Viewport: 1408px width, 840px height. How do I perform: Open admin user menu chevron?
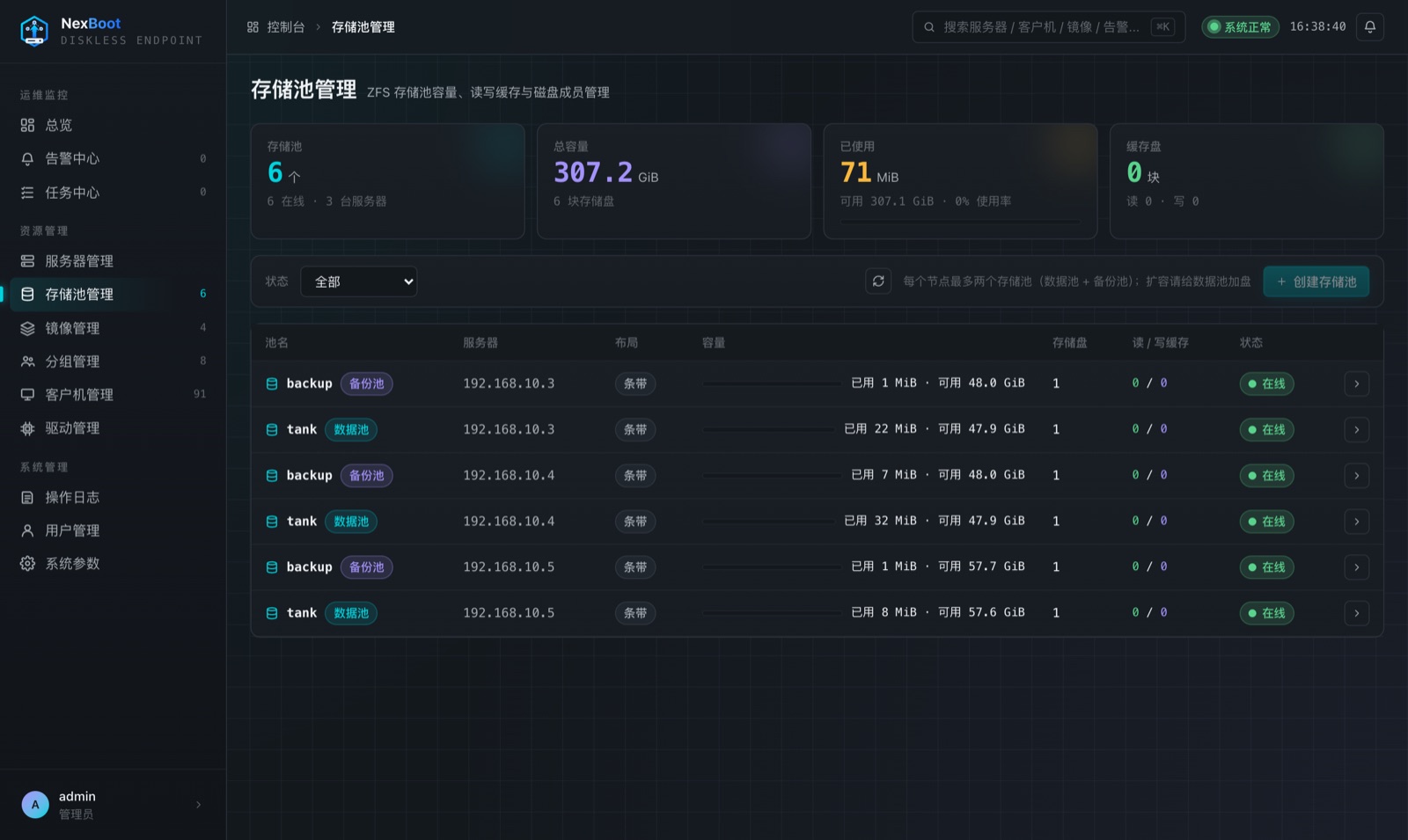199,805
